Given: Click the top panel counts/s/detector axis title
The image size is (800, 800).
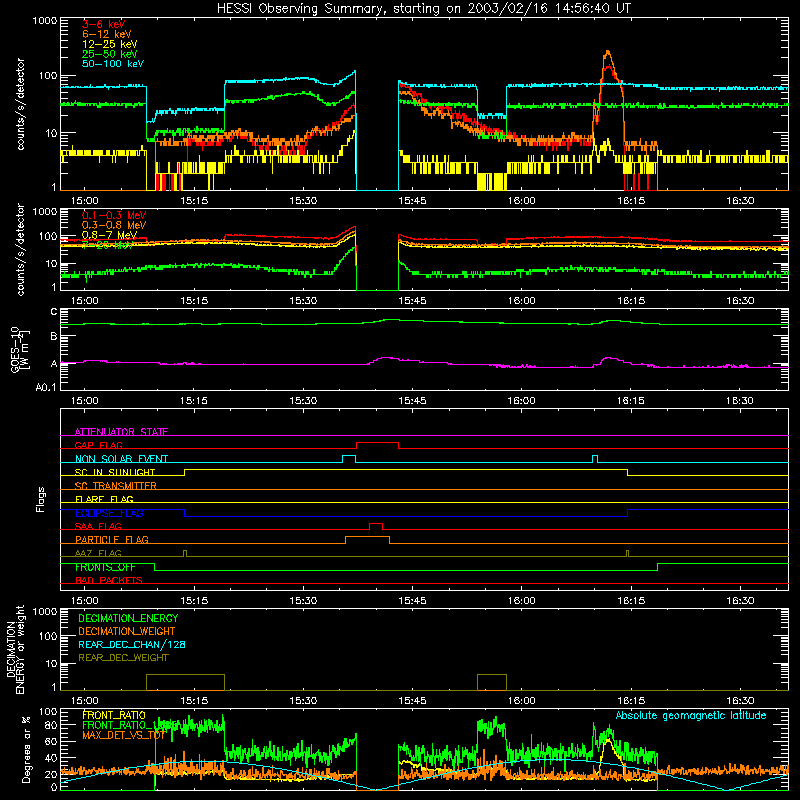Looking at the screenshot, I should 20,104.
